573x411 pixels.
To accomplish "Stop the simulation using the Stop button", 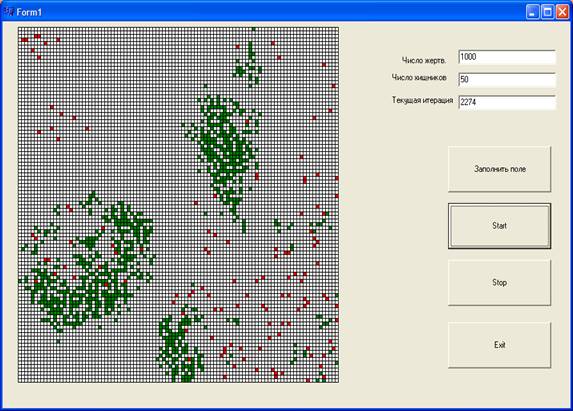I will point(500,283).
